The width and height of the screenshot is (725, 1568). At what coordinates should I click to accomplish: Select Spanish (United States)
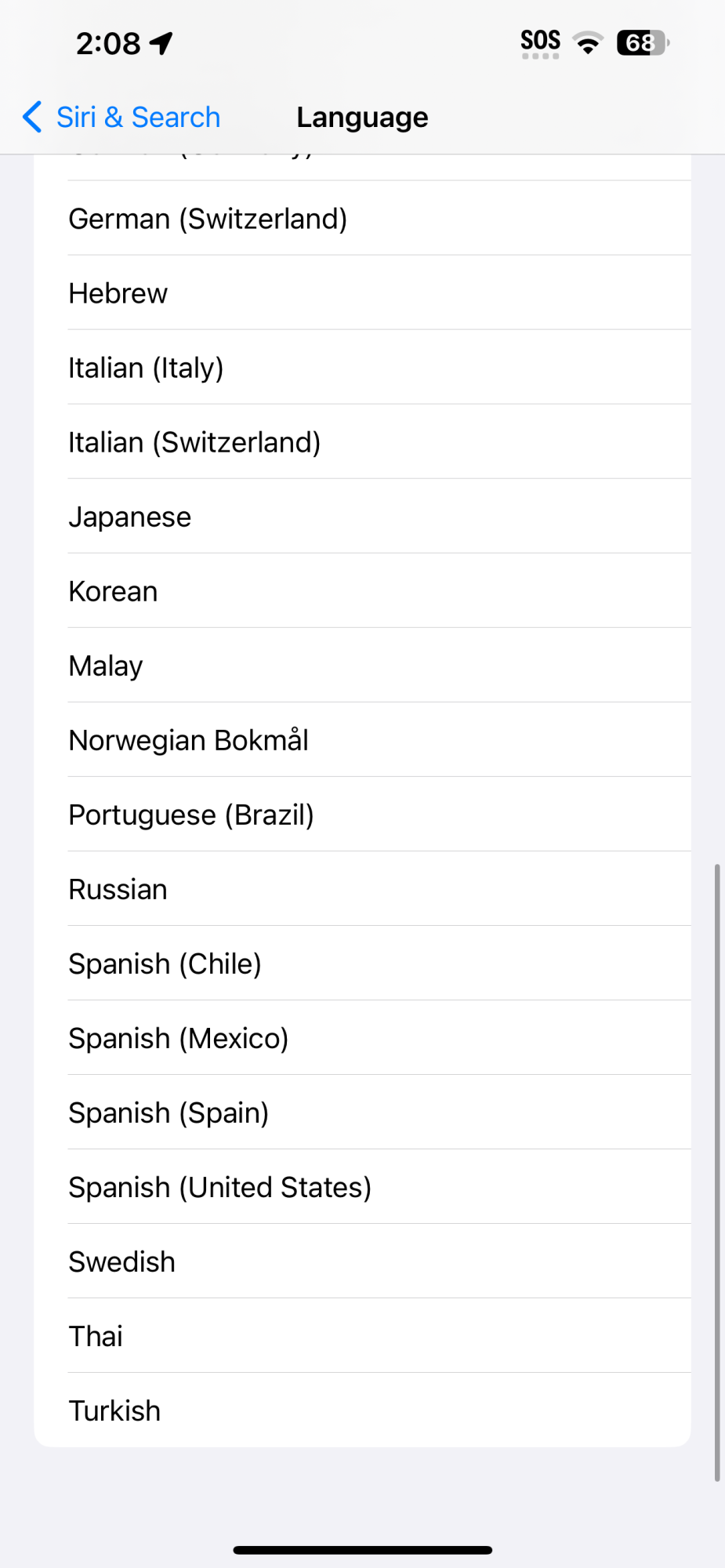point(219,1187)
